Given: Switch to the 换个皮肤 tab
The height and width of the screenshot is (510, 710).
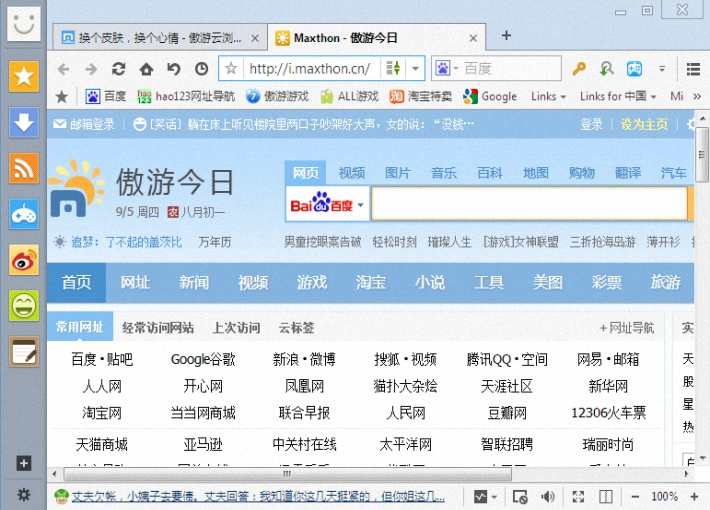Looking at the screenshot, I should click(x=159, y=38).
